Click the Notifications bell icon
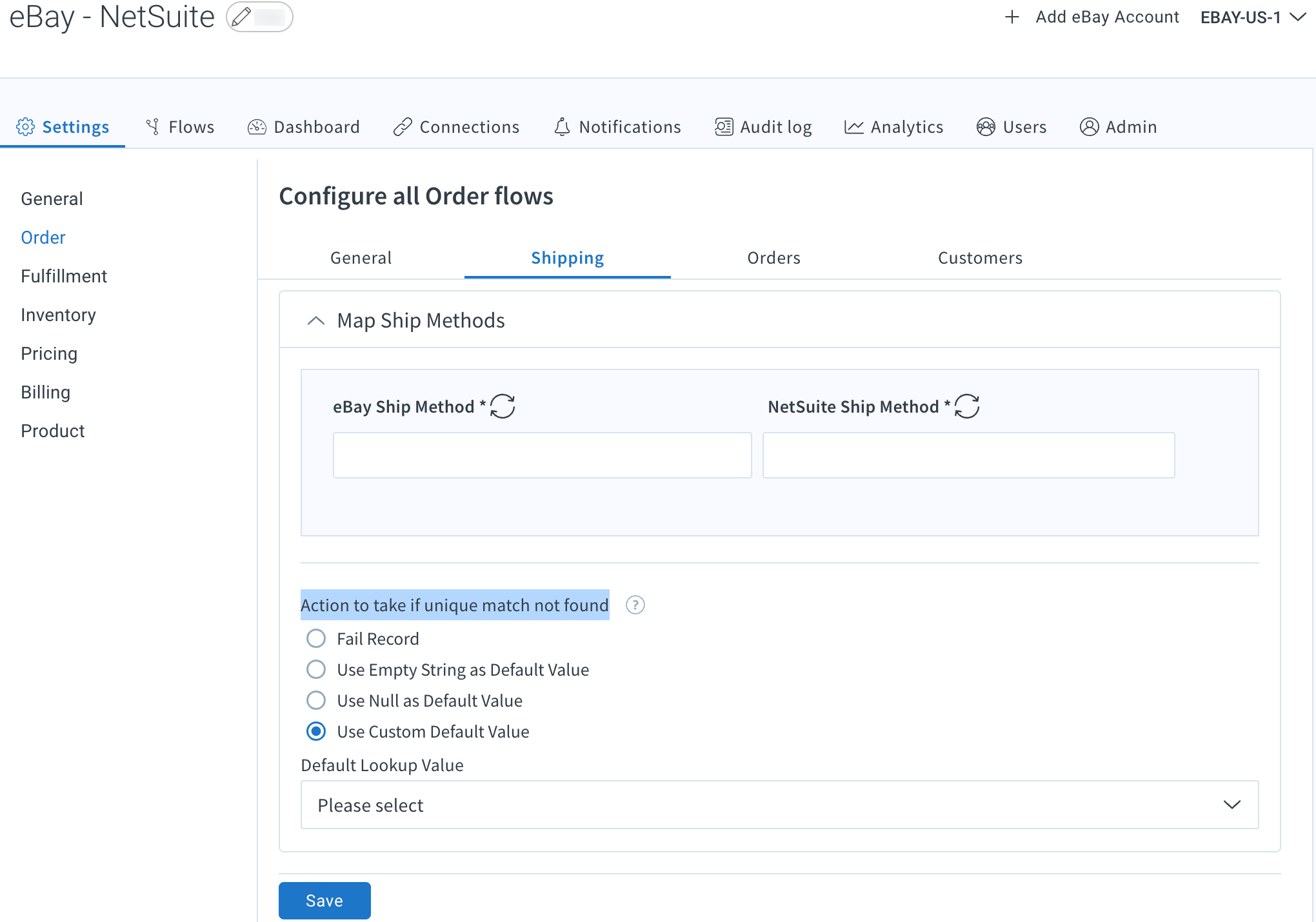1316x922 pixels. point(562,127)
